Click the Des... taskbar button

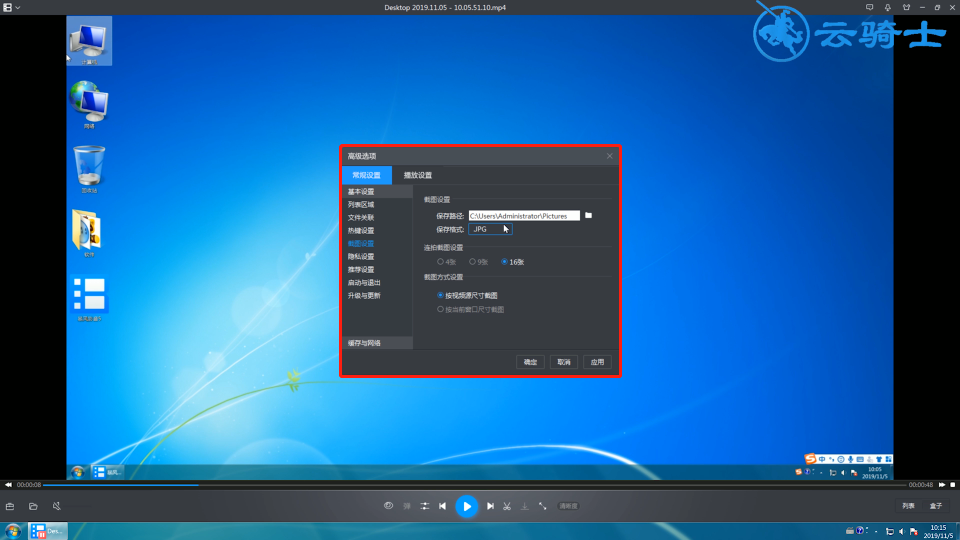click(x=48, y=531)
